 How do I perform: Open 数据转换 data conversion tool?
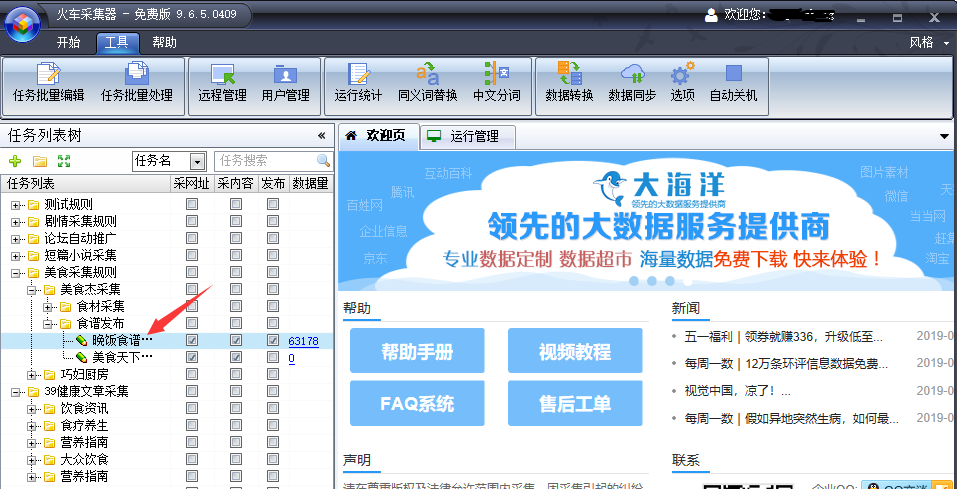569,82
